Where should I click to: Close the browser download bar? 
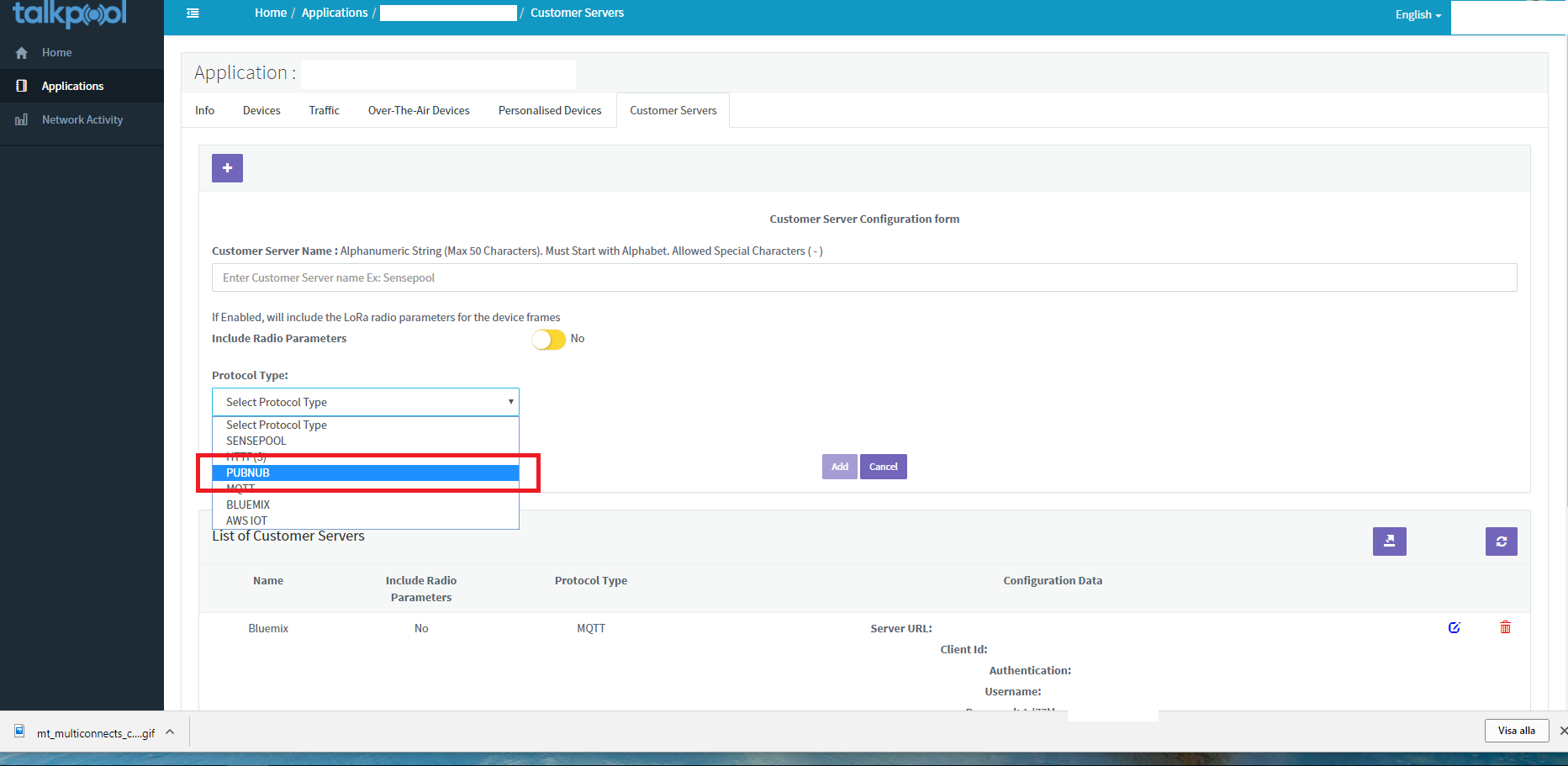[x=1563, y=731]
